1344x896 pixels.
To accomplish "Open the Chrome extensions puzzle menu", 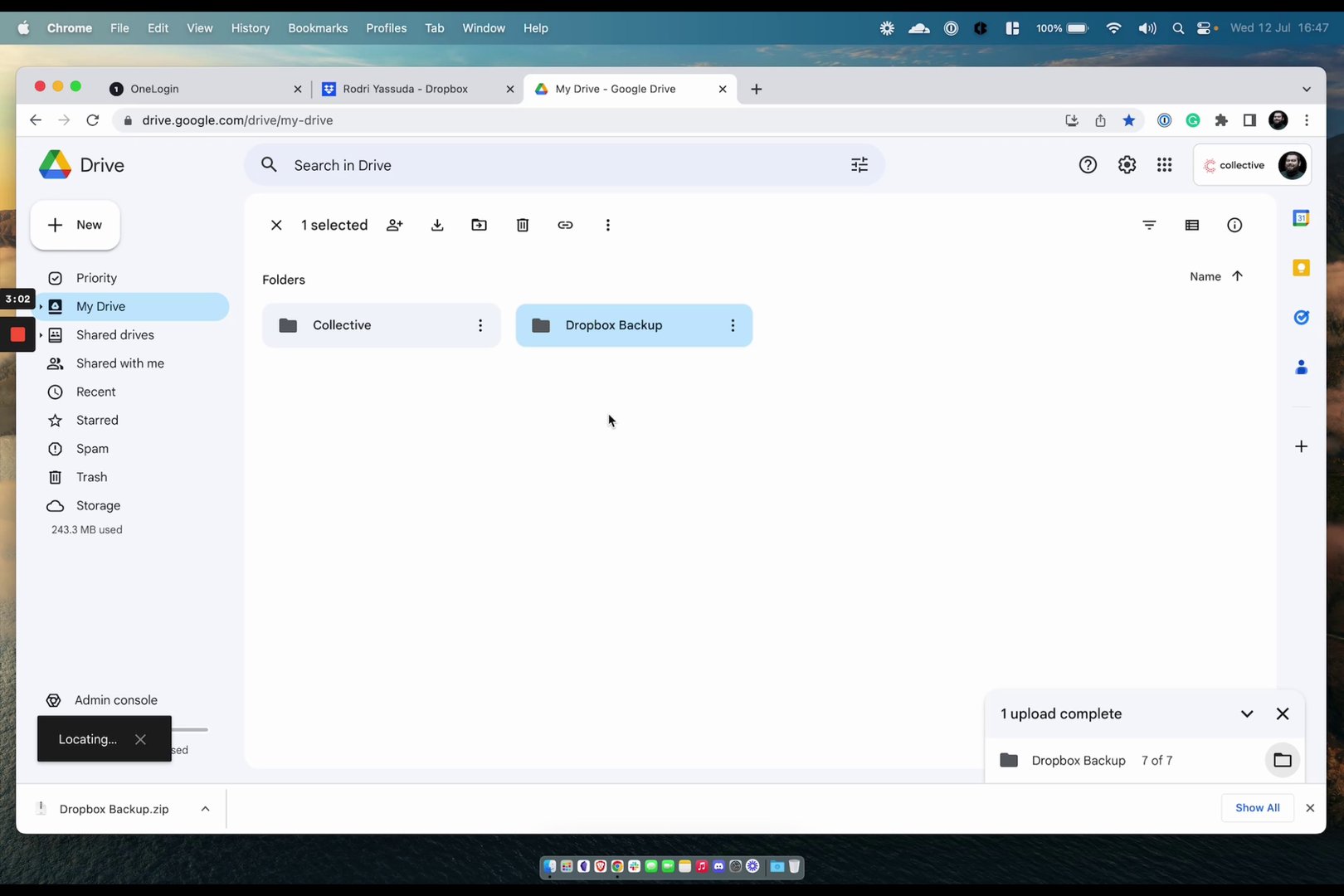I will [1221, 120].
